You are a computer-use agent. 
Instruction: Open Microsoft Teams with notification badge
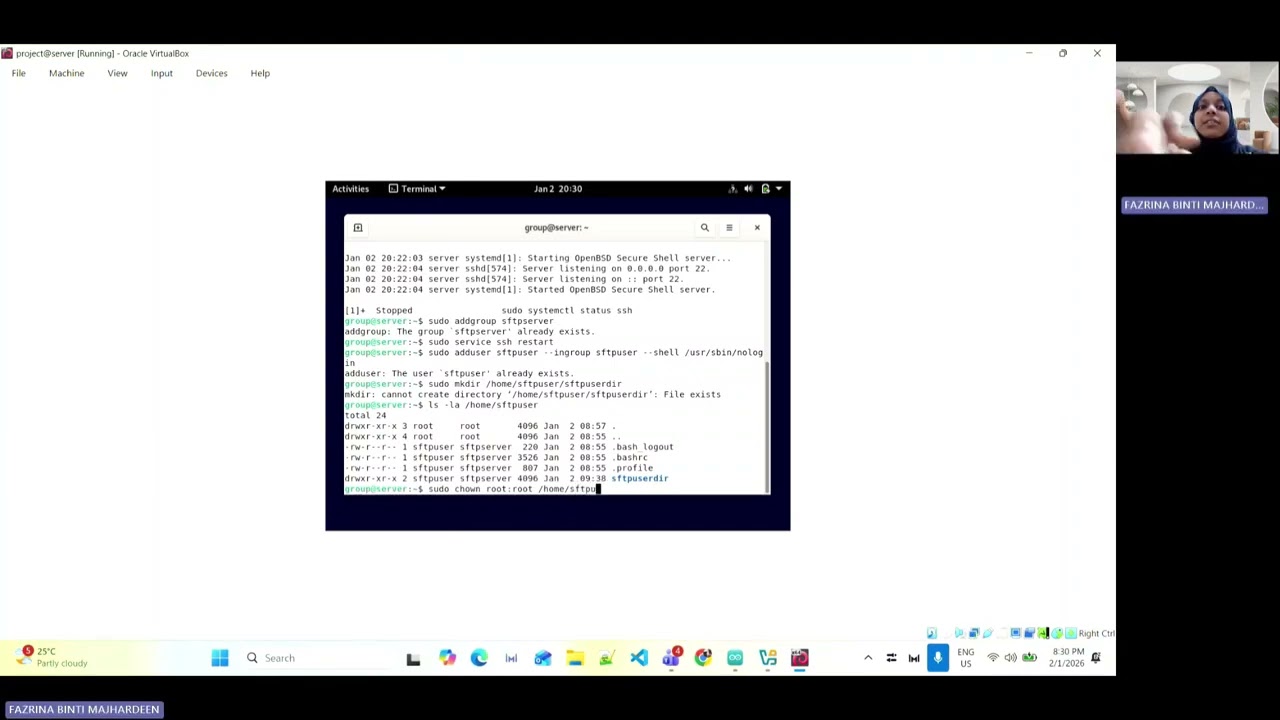pos(671,658)
